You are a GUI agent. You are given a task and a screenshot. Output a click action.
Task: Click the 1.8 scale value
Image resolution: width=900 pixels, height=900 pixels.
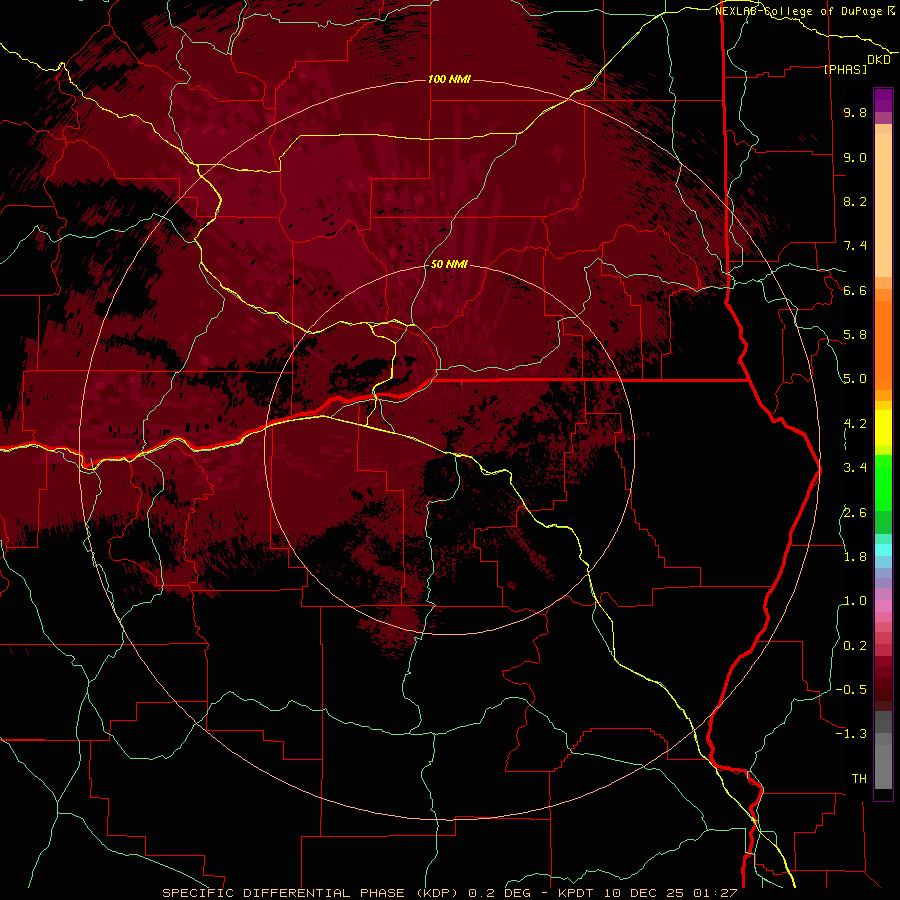[x=855, y=557]
